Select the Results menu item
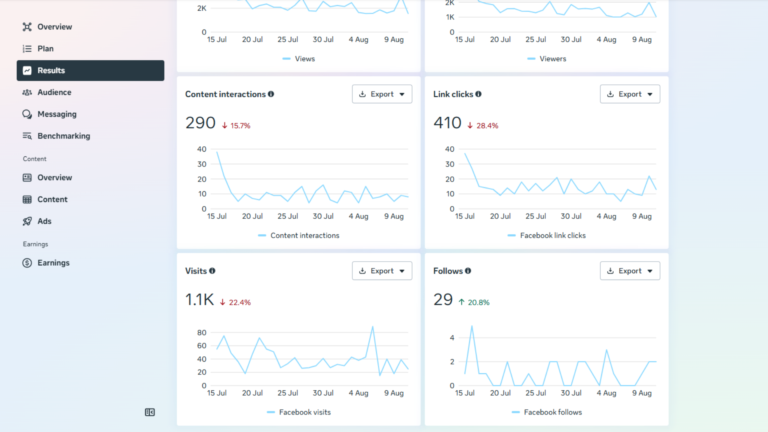 pos(91,71)
